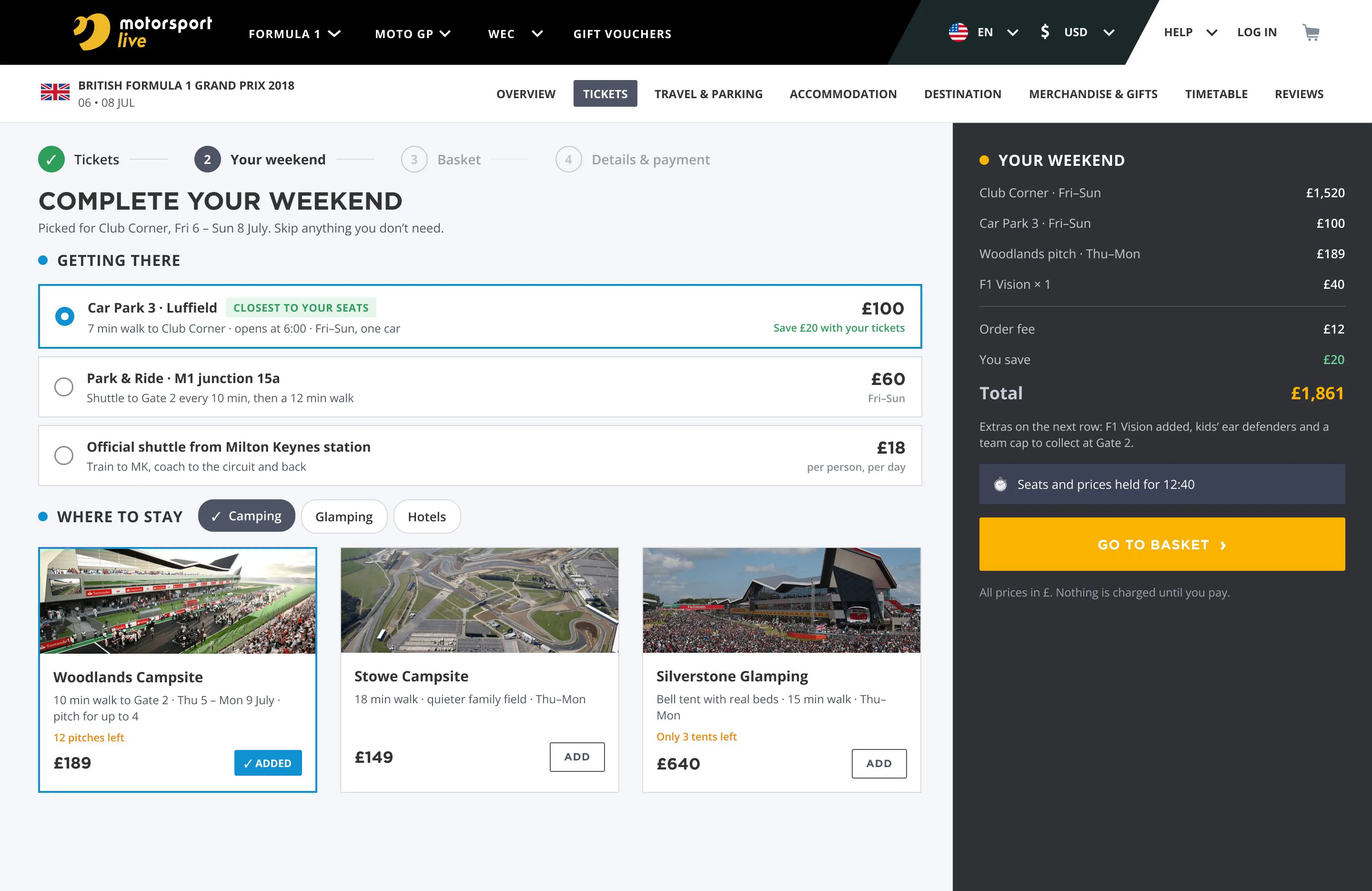Click the dollar sign currency icon

pos(1045,32)
